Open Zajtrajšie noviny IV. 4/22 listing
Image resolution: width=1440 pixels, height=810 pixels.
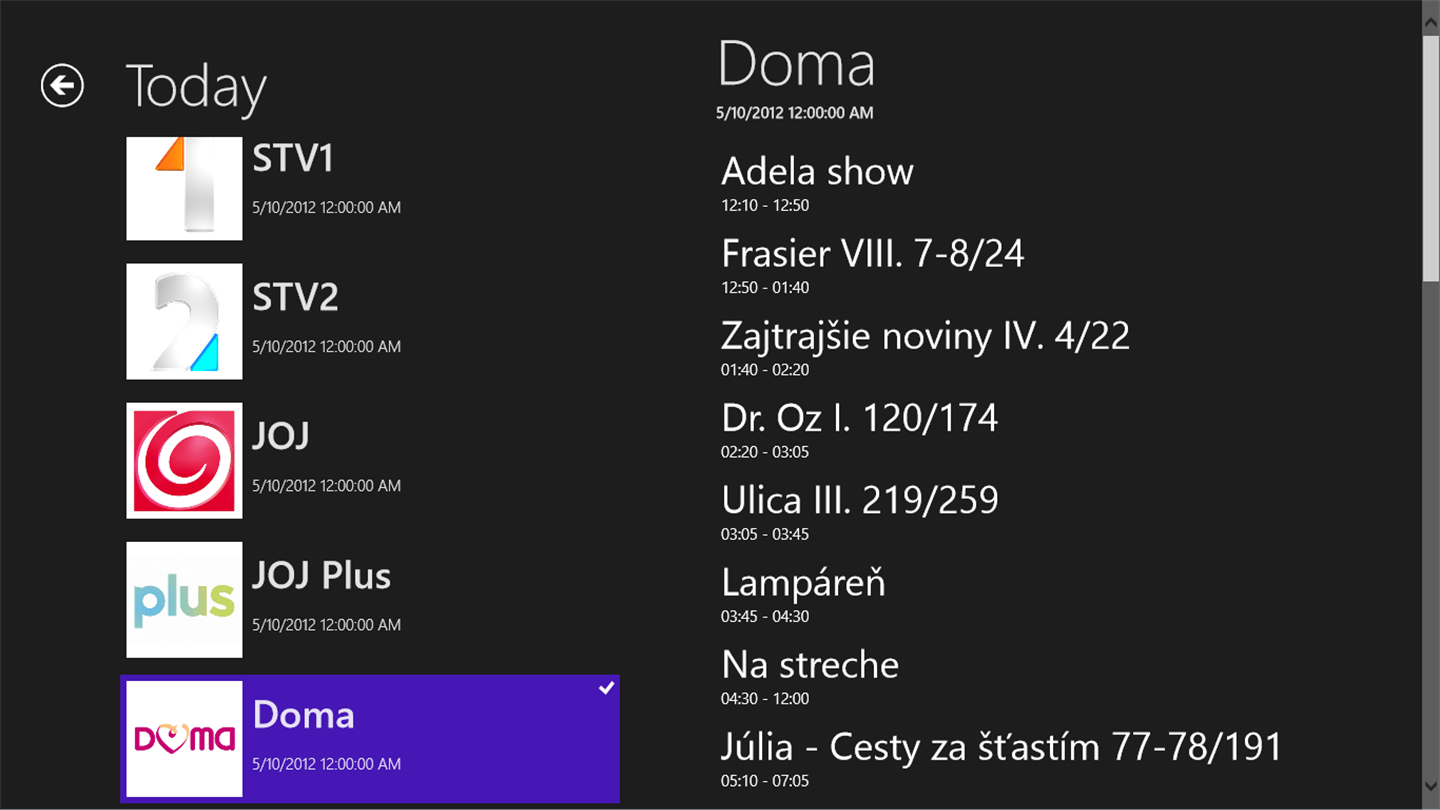925,336
